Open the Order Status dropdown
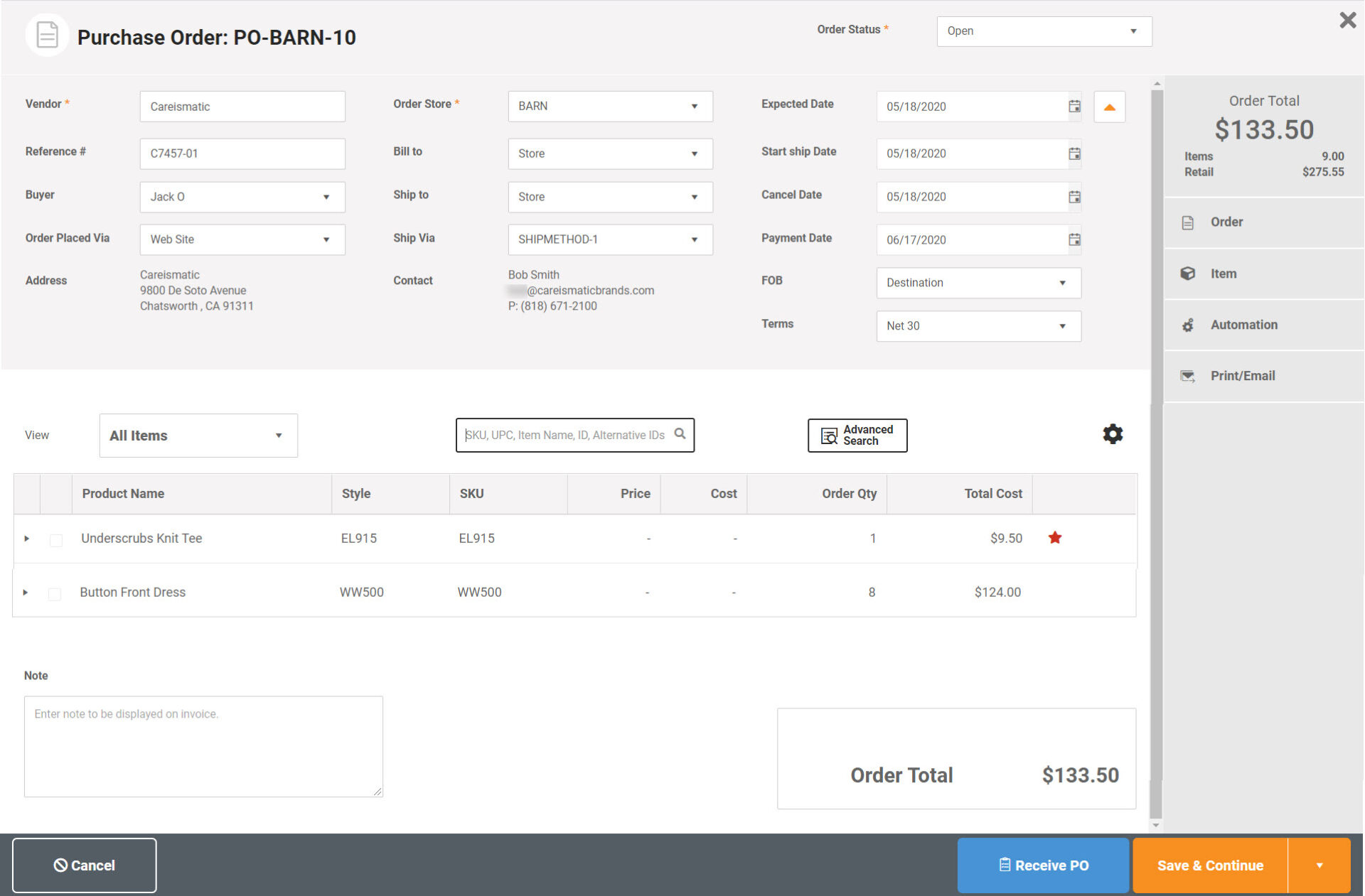Viewport: 1365px width, 896px height. coord(1044,31)
